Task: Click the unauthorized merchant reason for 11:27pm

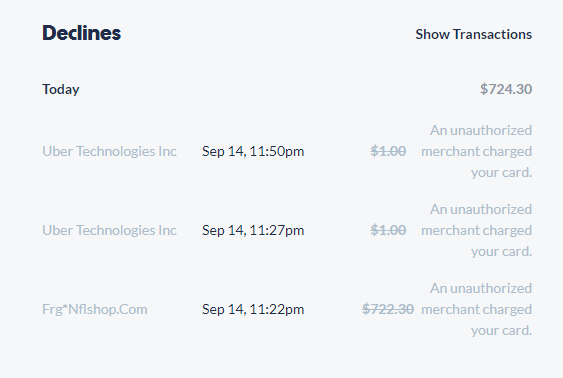Action: (476, 230)
